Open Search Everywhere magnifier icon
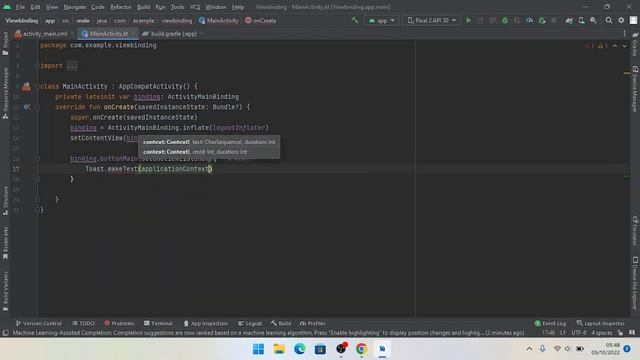Viewport: 640px width, 360px height. pyautogui.click(x=609, y=20)
